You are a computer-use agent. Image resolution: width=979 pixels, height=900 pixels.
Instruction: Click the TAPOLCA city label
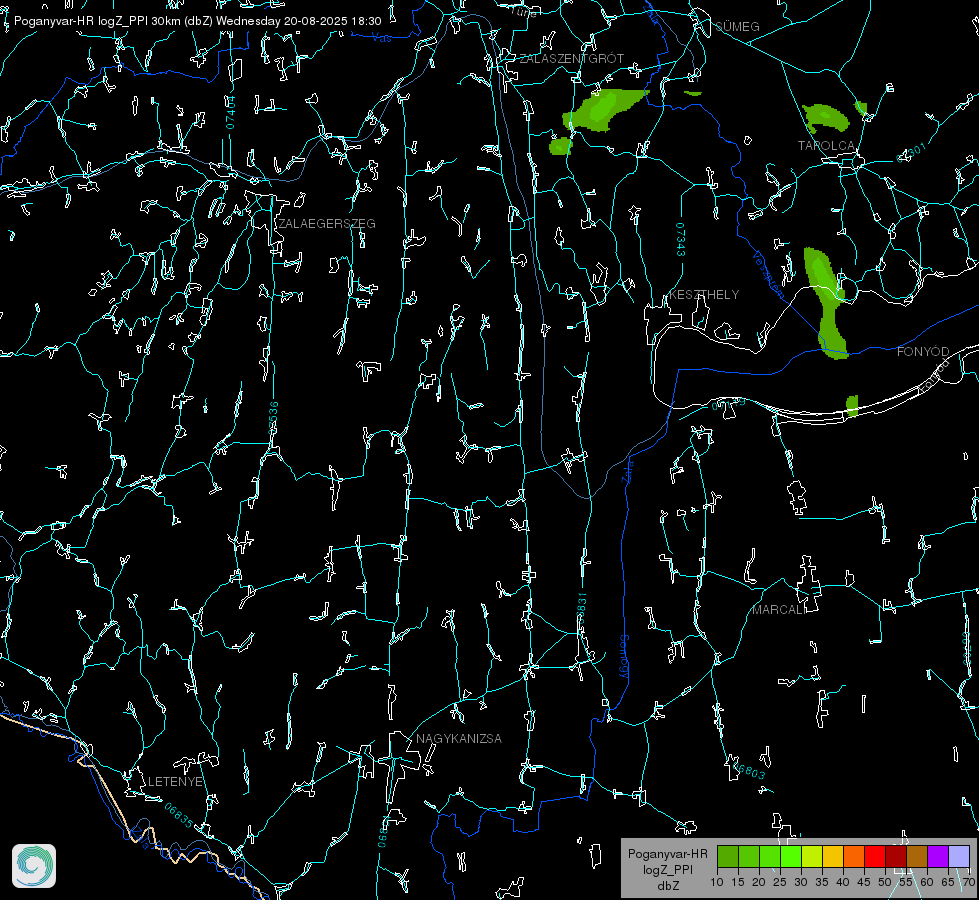click(x=826, y=146)
